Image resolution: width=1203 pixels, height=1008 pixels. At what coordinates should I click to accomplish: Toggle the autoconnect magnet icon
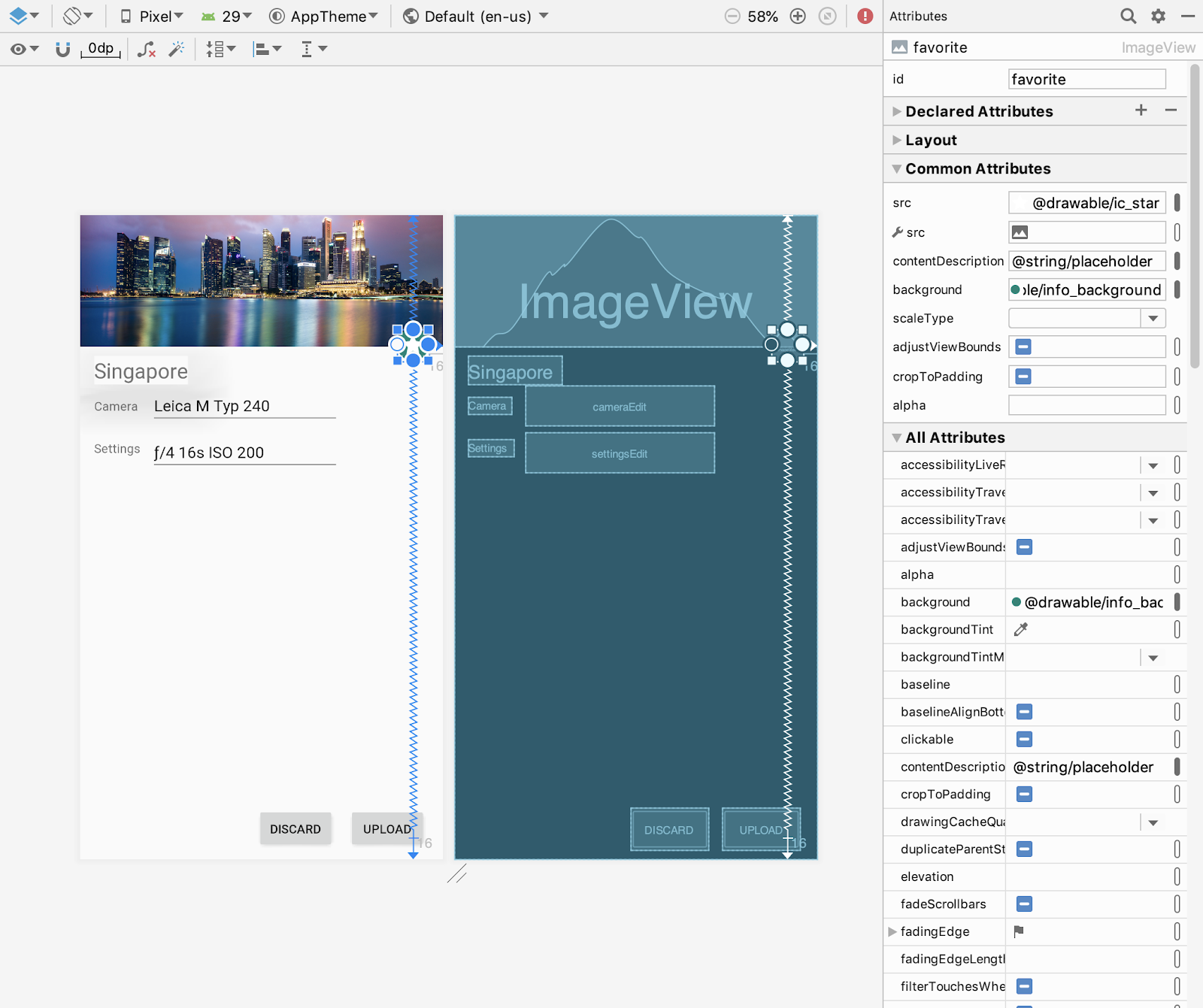[63, 49]
